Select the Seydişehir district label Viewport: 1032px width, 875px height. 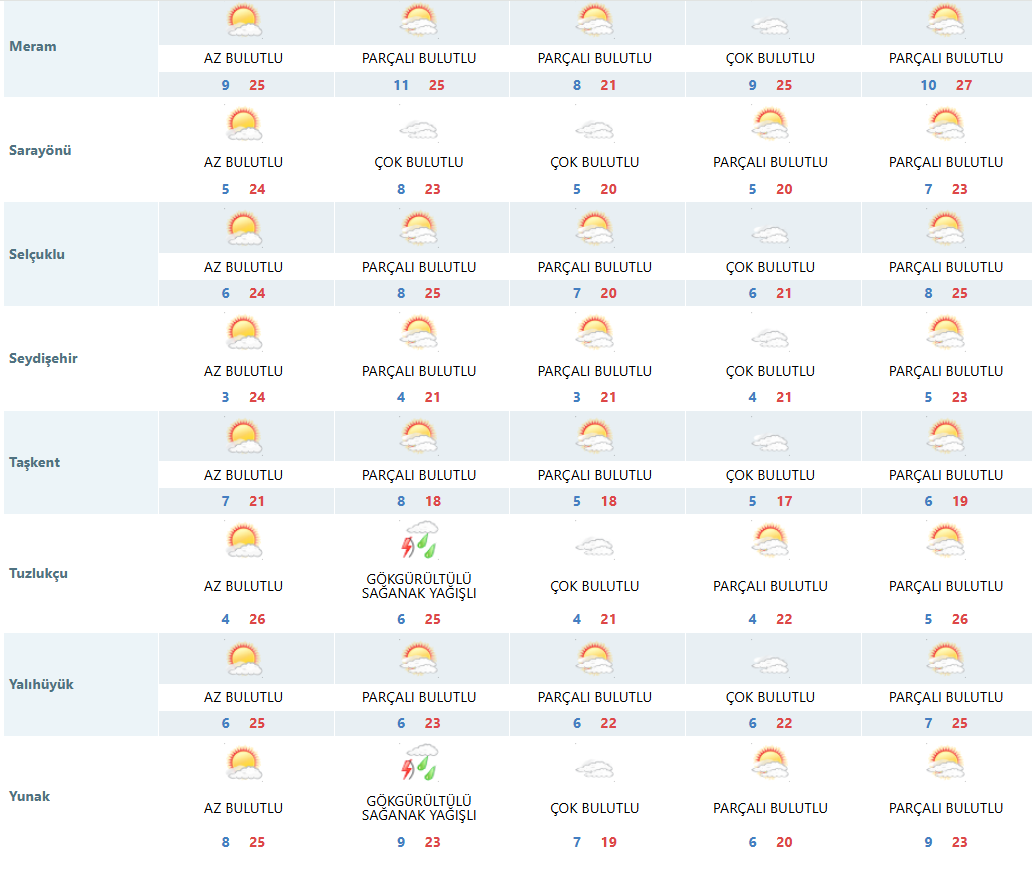coord(43,359)
